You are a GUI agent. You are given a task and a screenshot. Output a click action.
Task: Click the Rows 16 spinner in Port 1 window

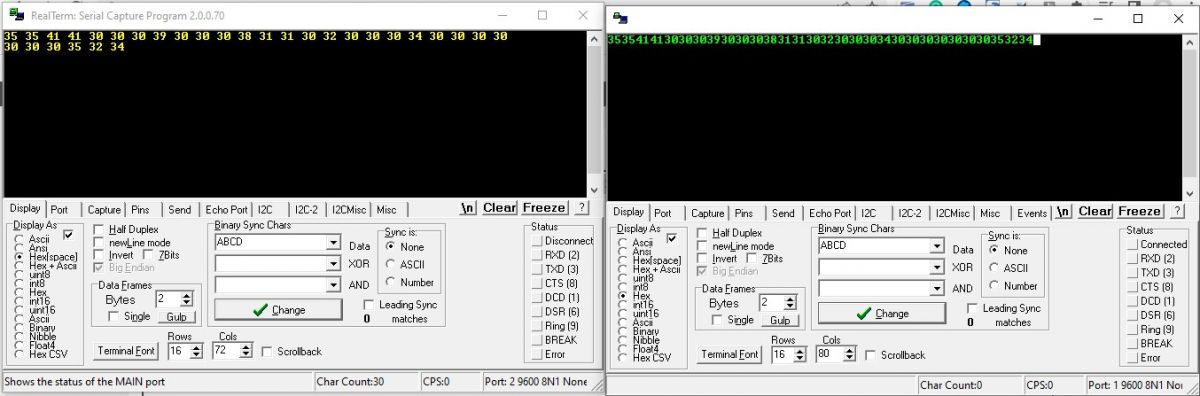800,354
